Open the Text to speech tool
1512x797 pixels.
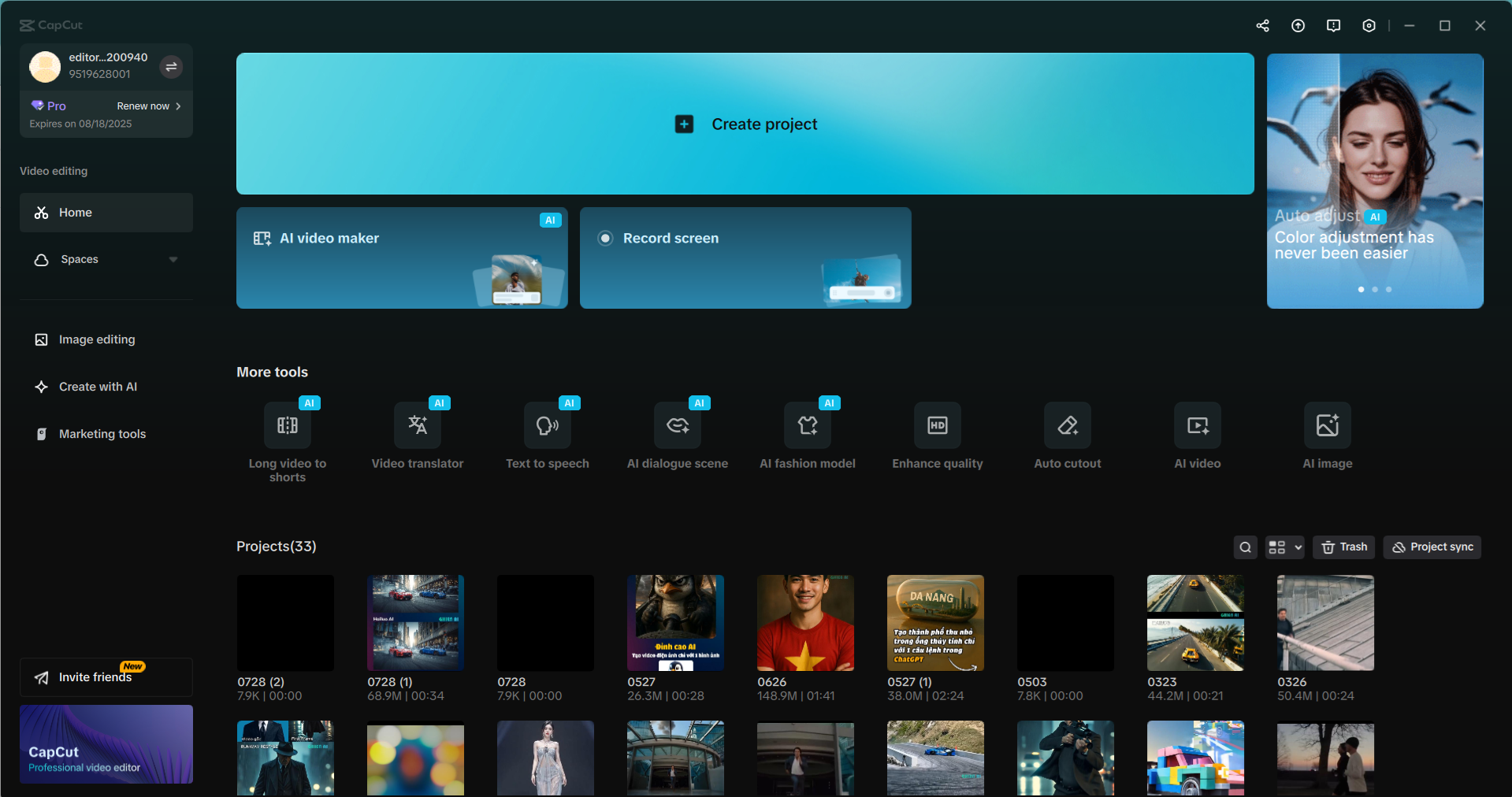point(547,426)
